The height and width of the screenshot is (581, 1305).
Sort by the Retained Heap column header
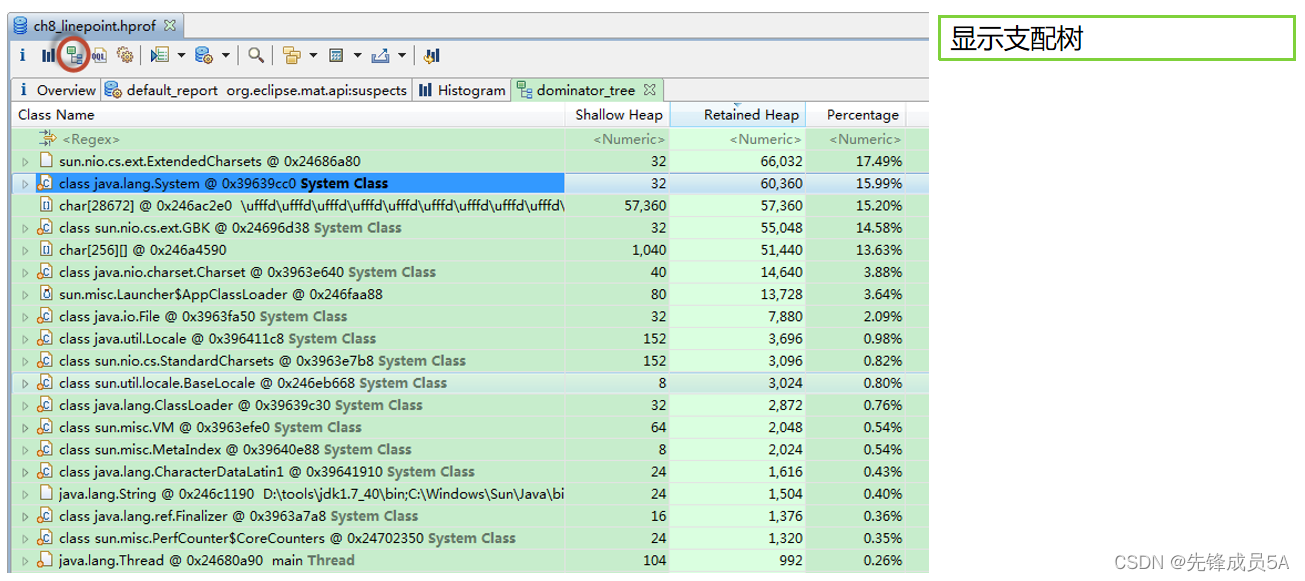click(x=738, y=115)
